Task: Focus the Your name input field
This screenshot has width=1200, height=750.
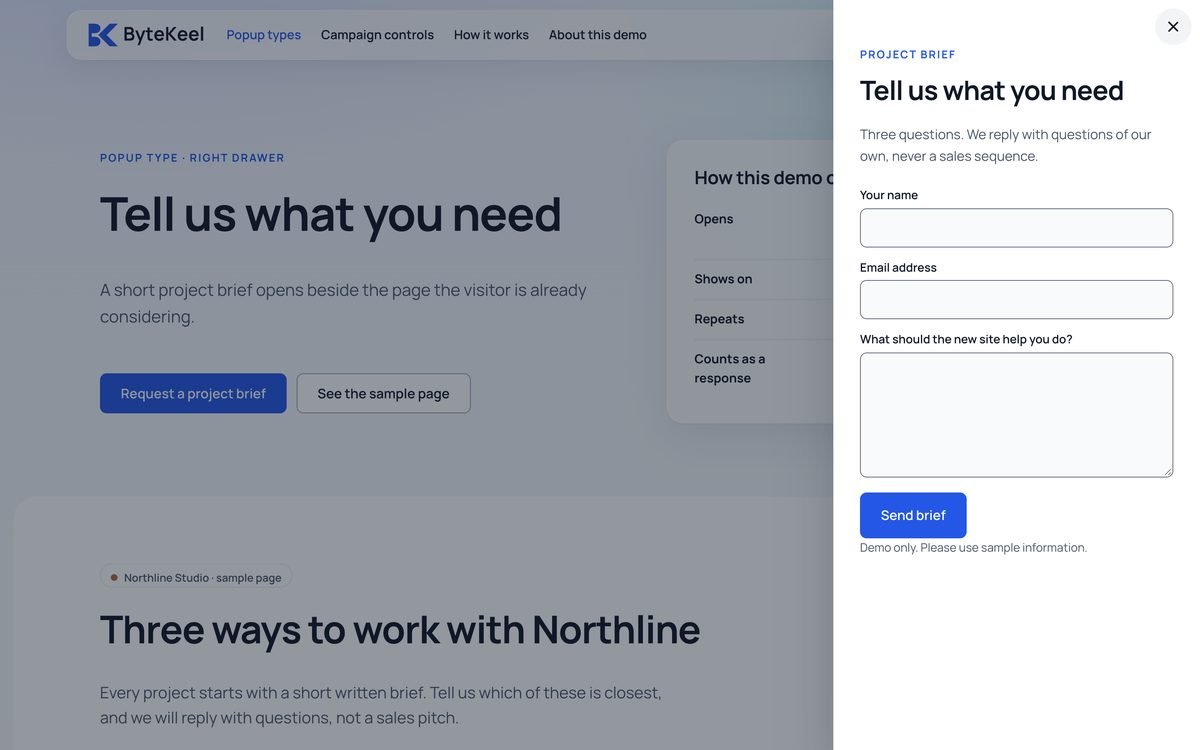Action: pos(1016,228)
